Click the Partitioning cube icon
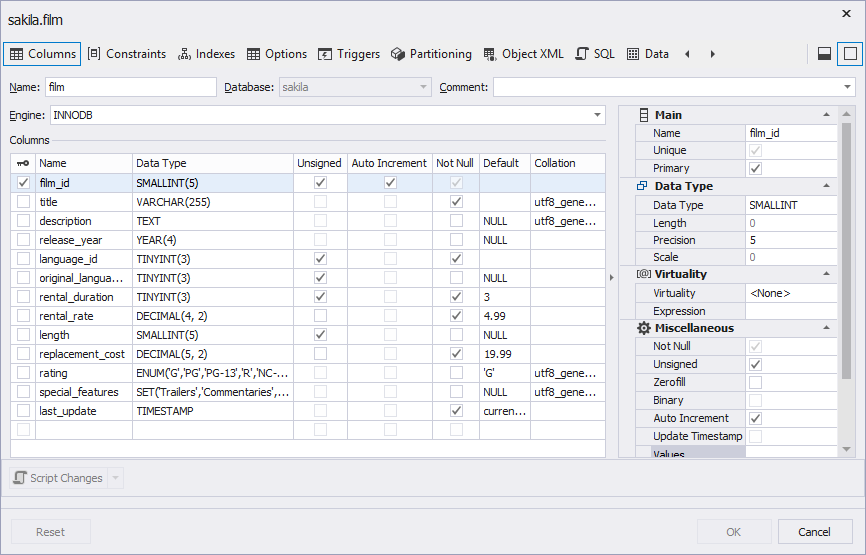The width and height of the screenshot is (866, 555). (398, 54)
